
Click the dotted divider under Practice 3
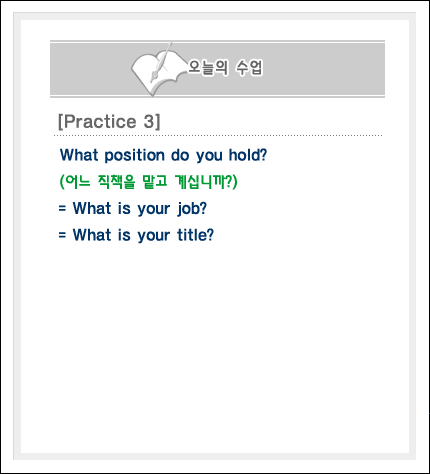(x=218, y=136)
